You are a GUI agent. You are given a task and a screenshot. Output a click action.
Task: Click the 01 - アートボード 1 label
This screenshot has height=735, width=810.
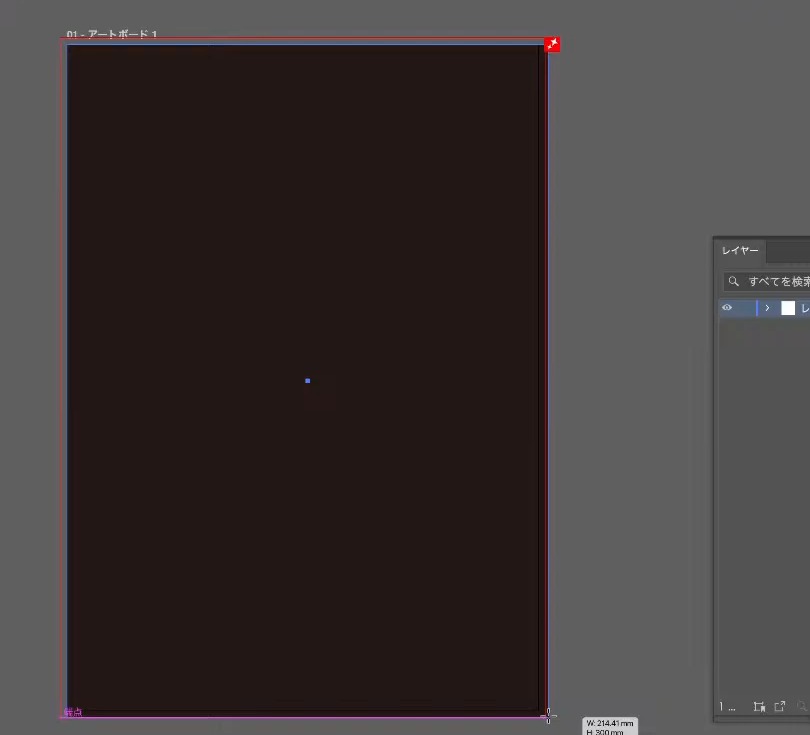[112, 34]
